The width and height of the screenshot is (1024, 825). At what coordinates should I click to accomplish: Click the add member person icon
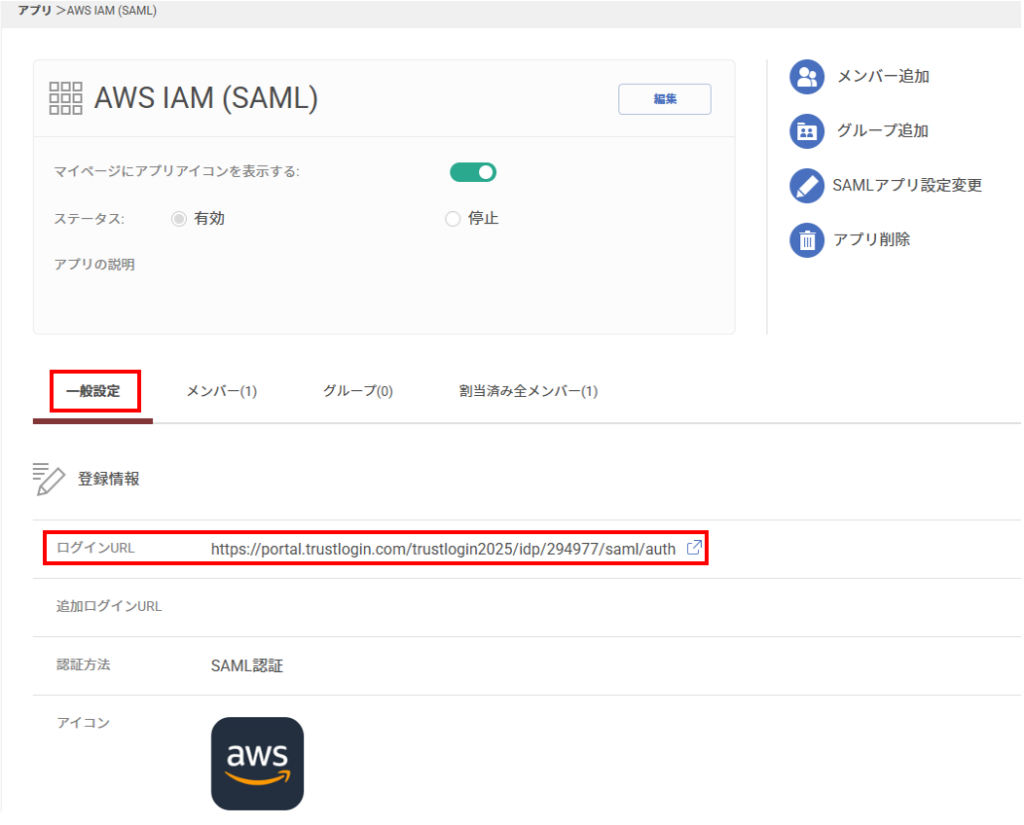806,77
